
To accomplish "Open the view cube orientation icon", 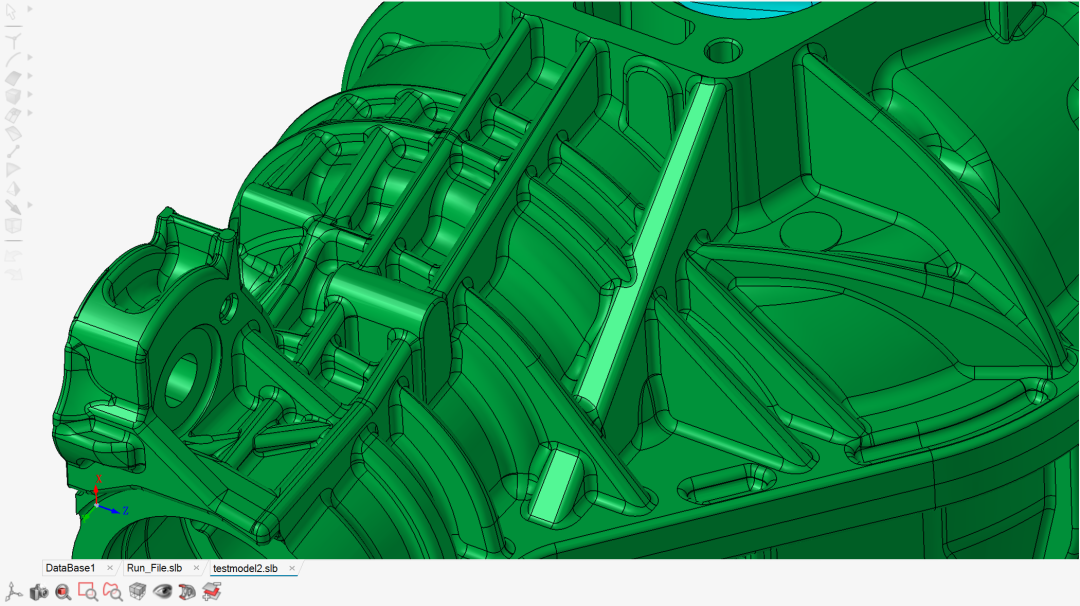I will (x=138, y=592).
